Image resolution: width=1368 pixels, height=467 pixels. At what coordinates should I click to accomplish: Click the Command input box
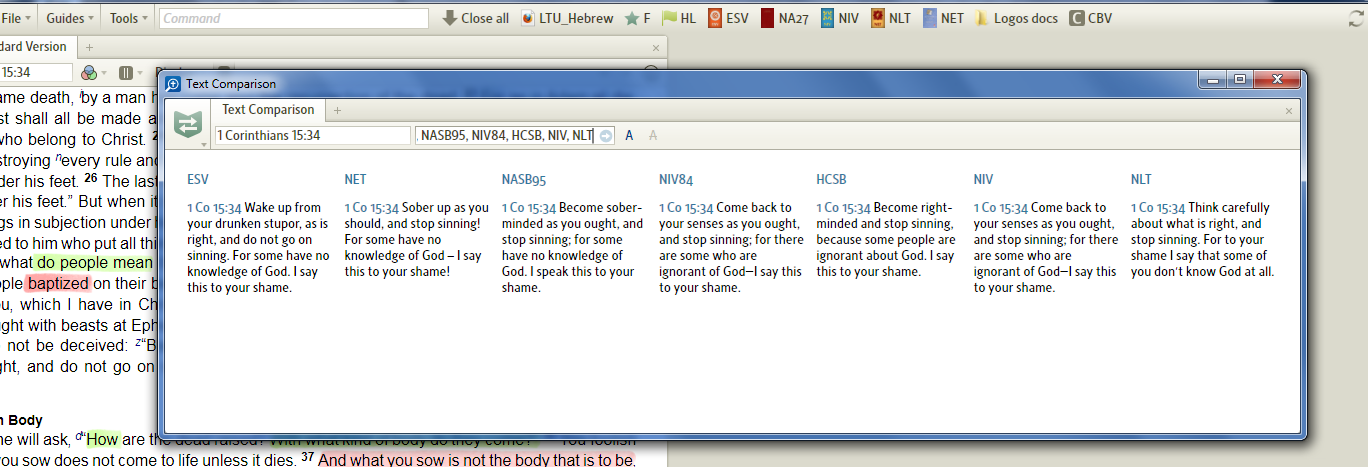(293, 18)
